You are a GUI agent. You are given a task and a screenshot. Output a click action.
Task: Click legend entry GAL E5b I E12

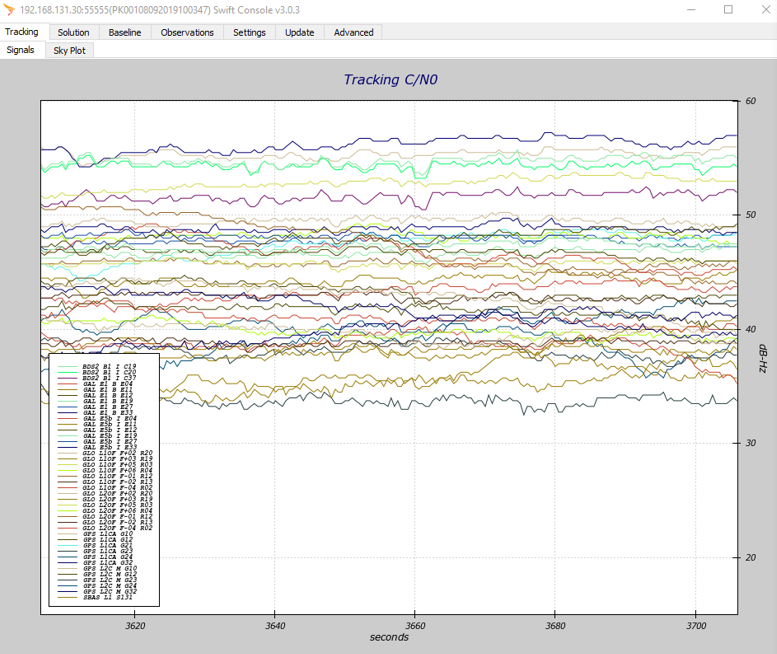tap(97, 430)
